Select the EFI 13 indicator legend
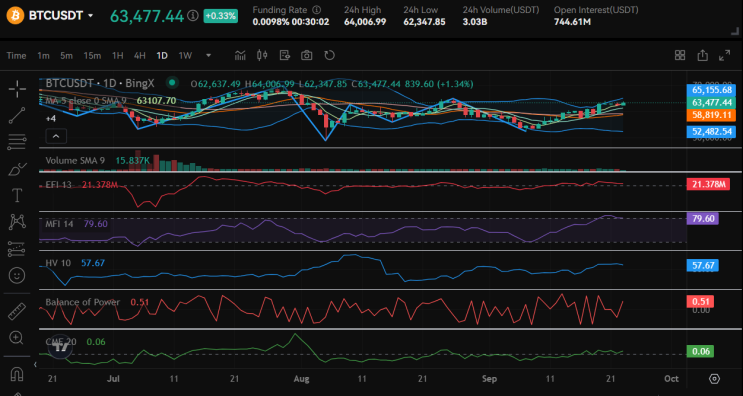 click(58, 184)
